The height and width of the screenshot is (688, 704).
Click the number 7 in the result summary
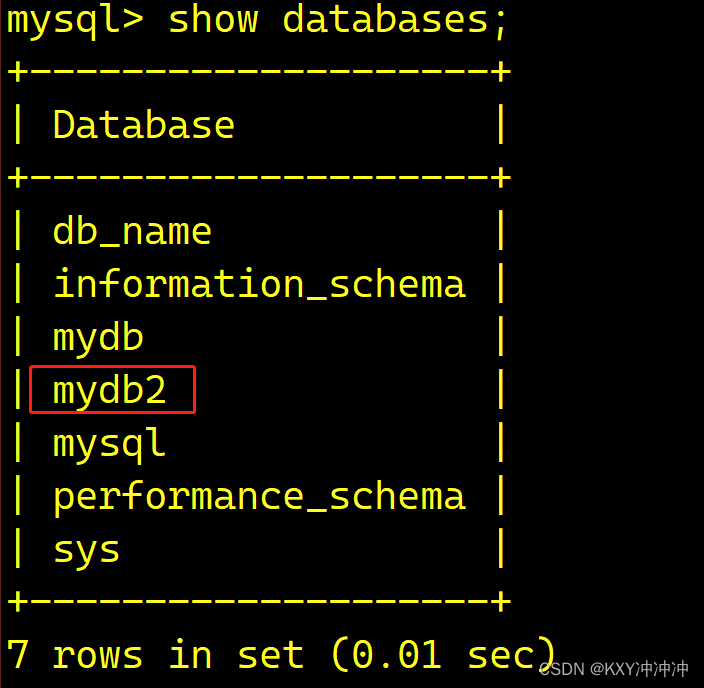[x=18, y=656]
